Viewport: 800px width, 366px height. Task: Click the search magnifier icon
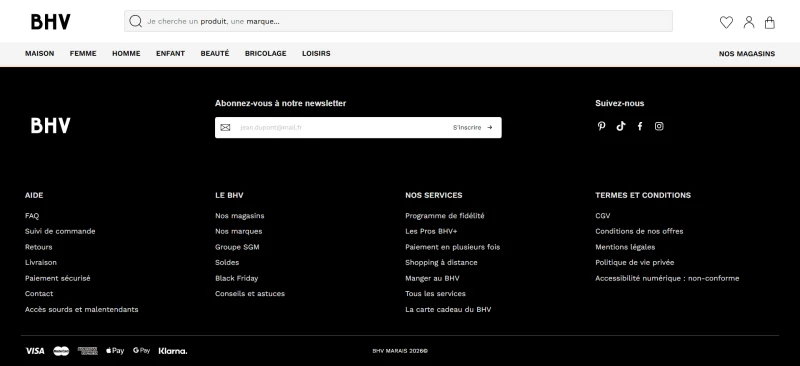135,21
